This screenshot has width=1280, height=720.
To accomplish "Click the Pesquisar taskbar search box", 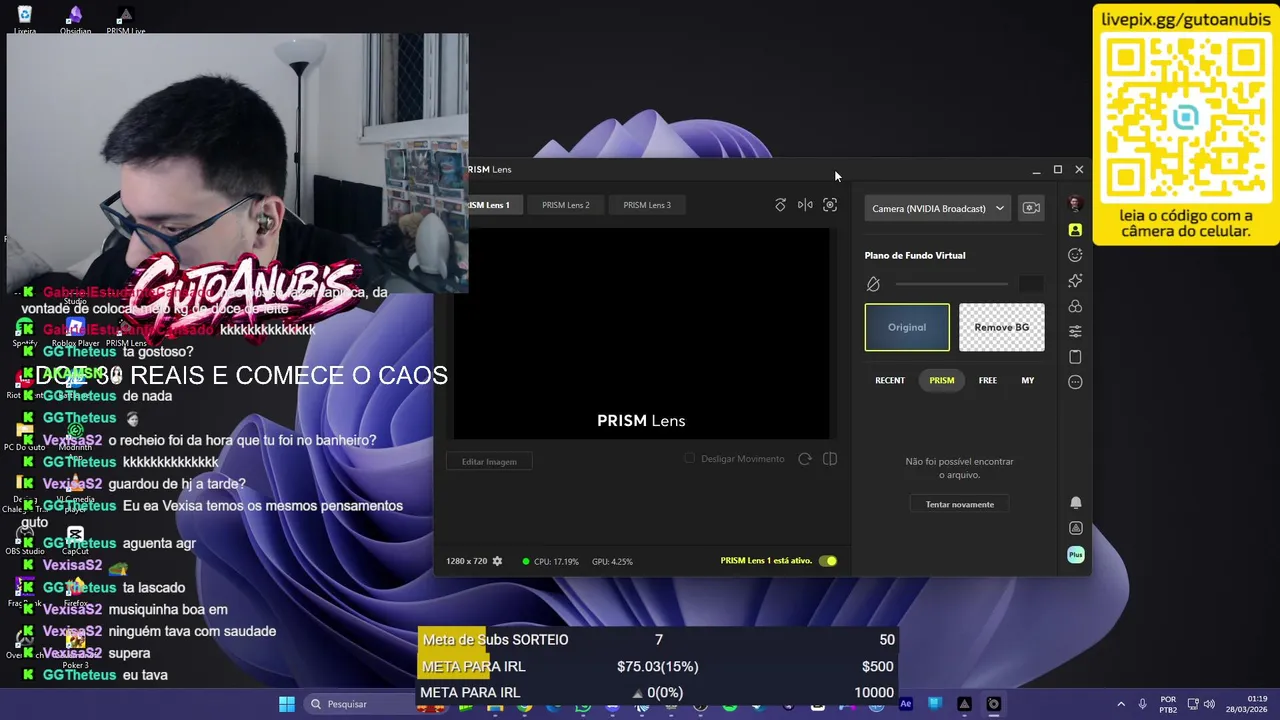I will (x=358, y=704).
